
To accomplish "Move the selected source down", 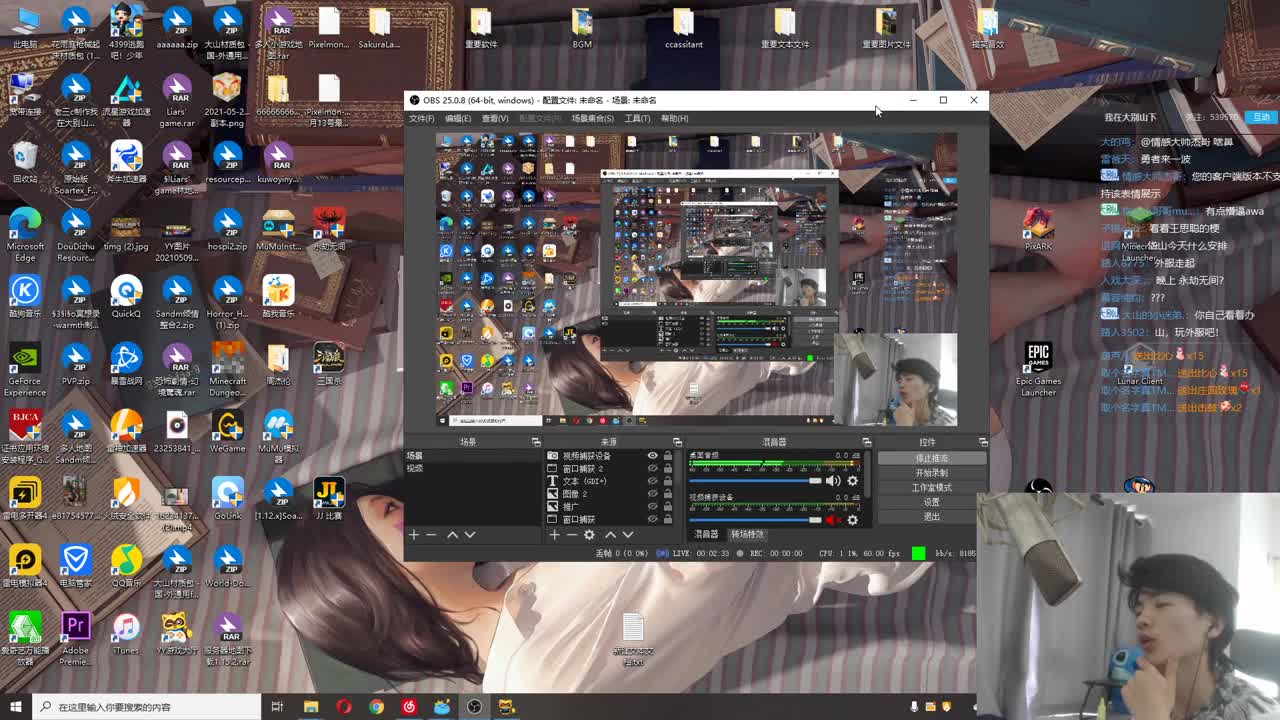I will [x=628, y=535].
